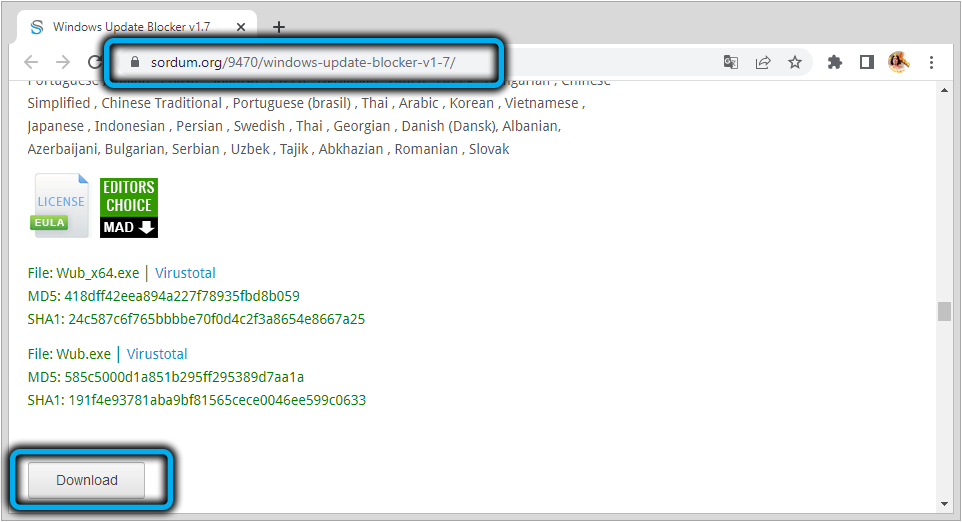The image size is (962, 522).
Task: Bookmark this page with the star icon
Action: pos(795,62)
